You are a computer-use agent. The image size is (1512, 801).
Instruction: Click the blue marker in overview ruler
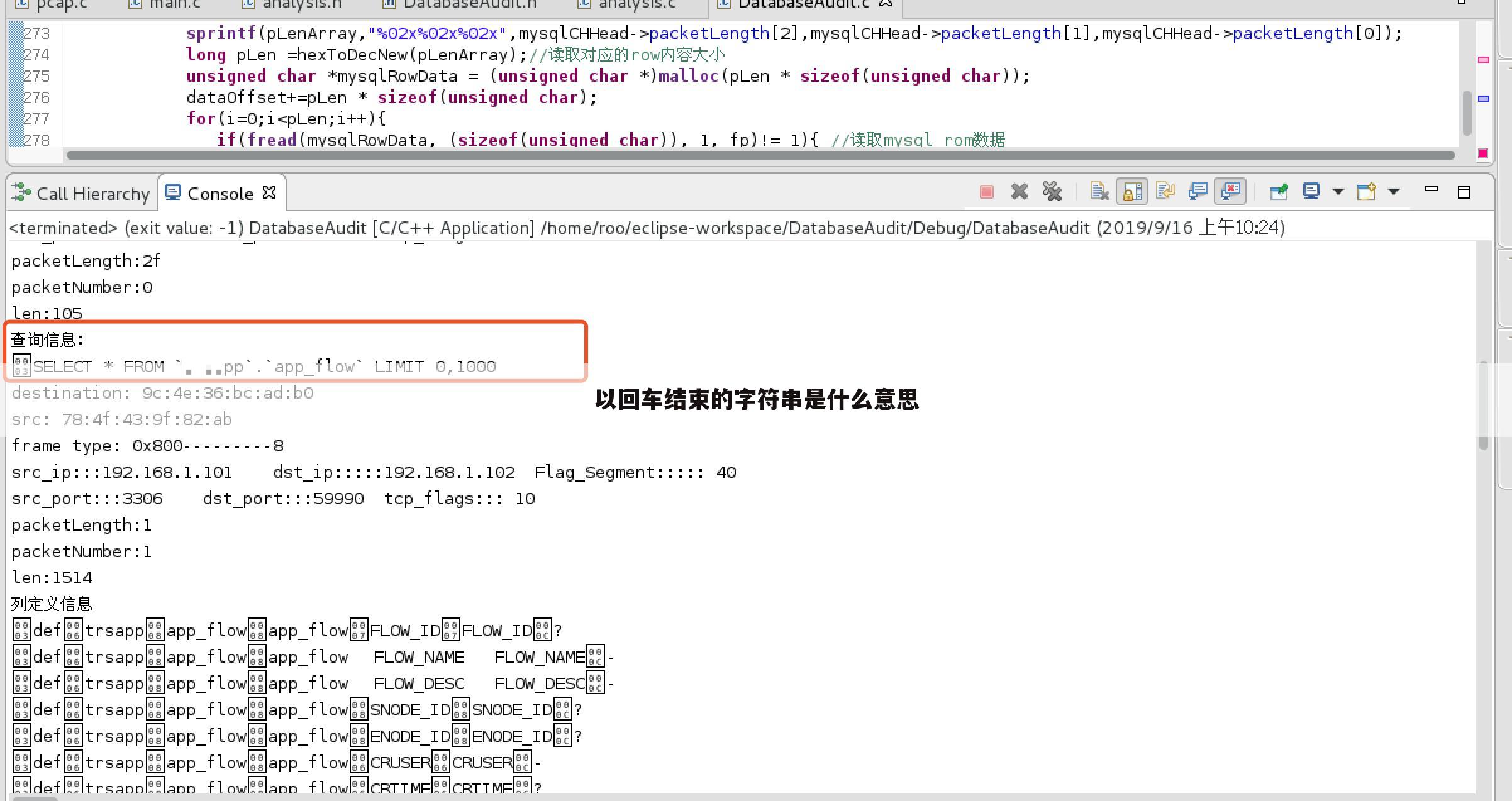1483,99
